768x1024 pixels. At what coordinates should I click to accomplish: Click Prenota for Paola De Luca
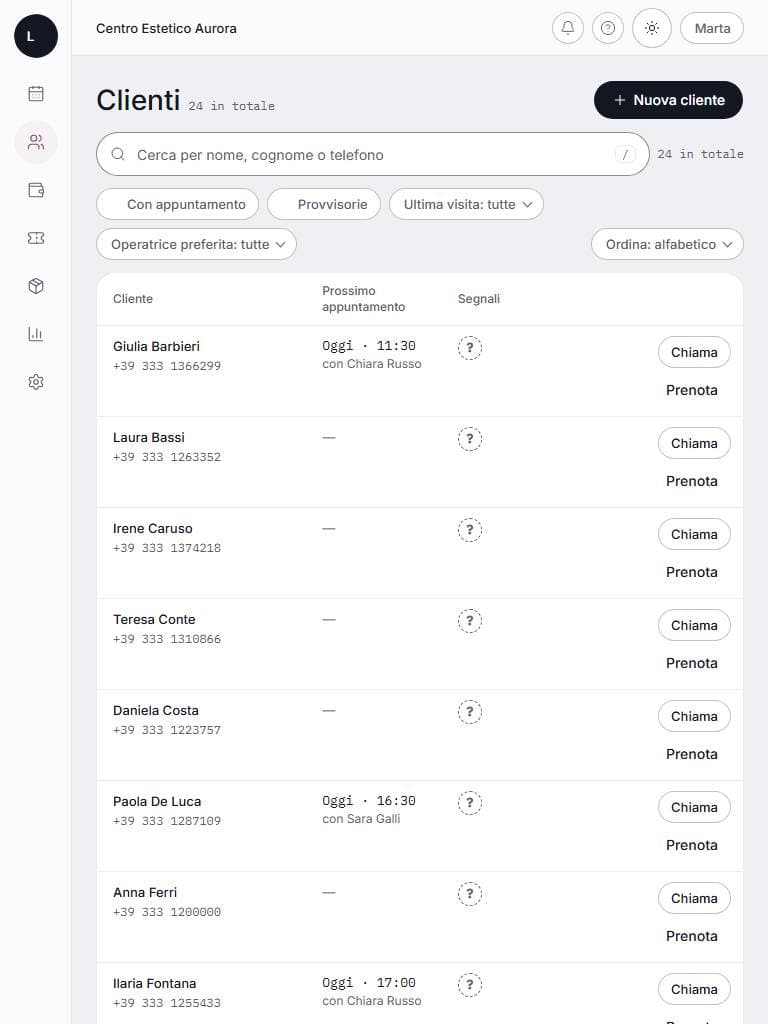(692, 845)
